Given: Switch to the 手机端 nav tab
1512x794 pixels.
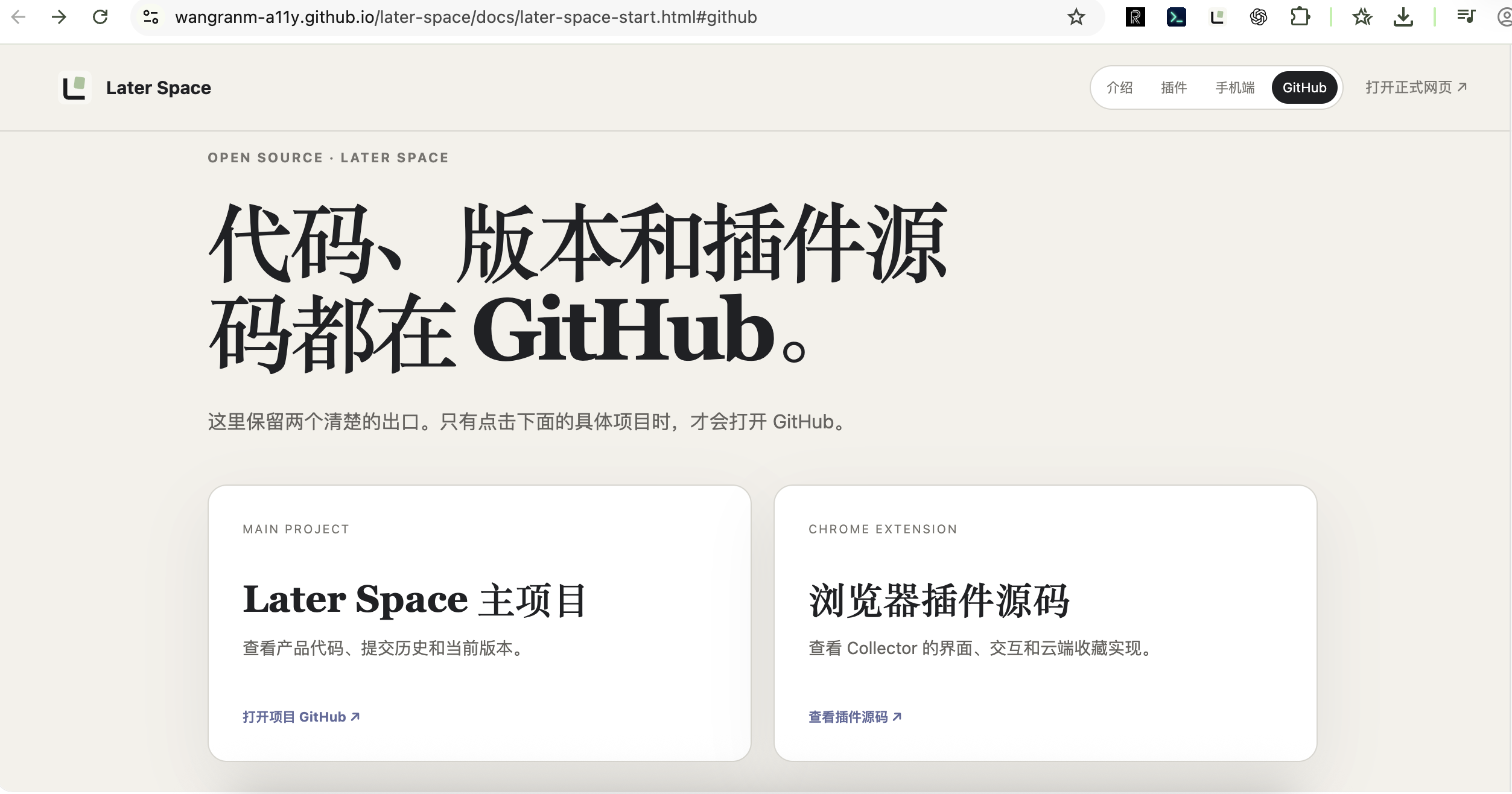Looking at the screenshot, I should pyautogui.click(x=1235, y=87).
